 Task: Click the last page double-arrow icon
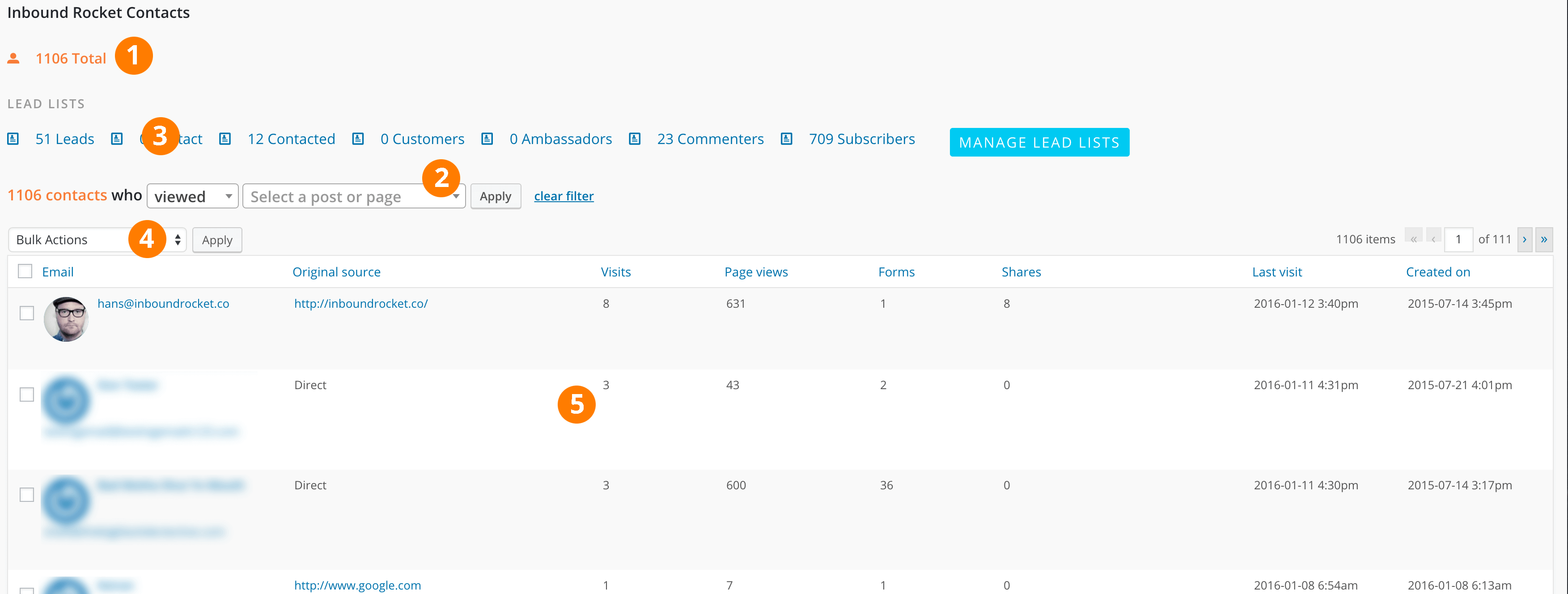coord(1544,239)
